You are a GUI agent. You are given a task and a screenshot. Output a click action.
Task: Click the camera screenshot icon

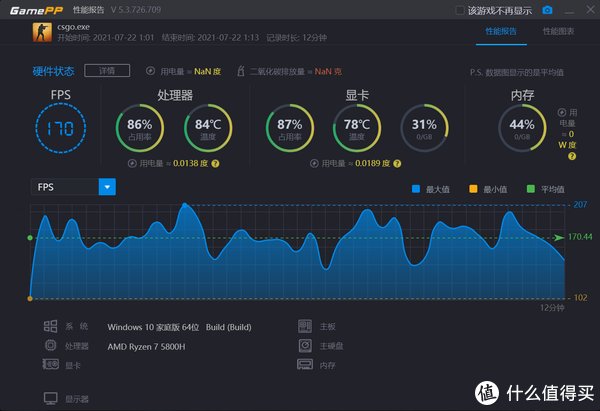(x=547, y=10)
